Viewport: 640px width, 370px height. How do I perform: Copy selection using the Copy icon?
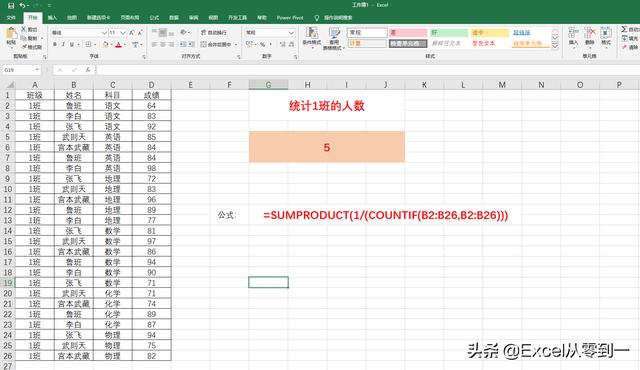[x=29, y=38]
